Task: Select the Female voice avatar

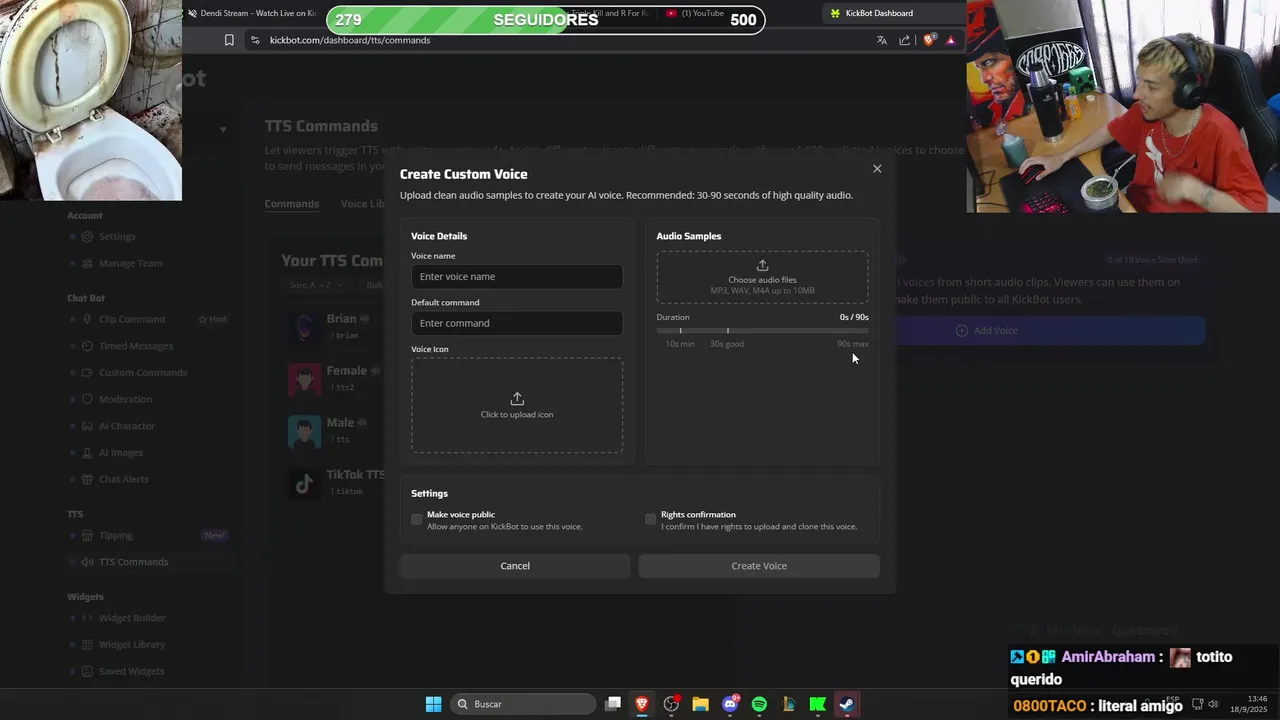Action: click(x=304, y=379)
